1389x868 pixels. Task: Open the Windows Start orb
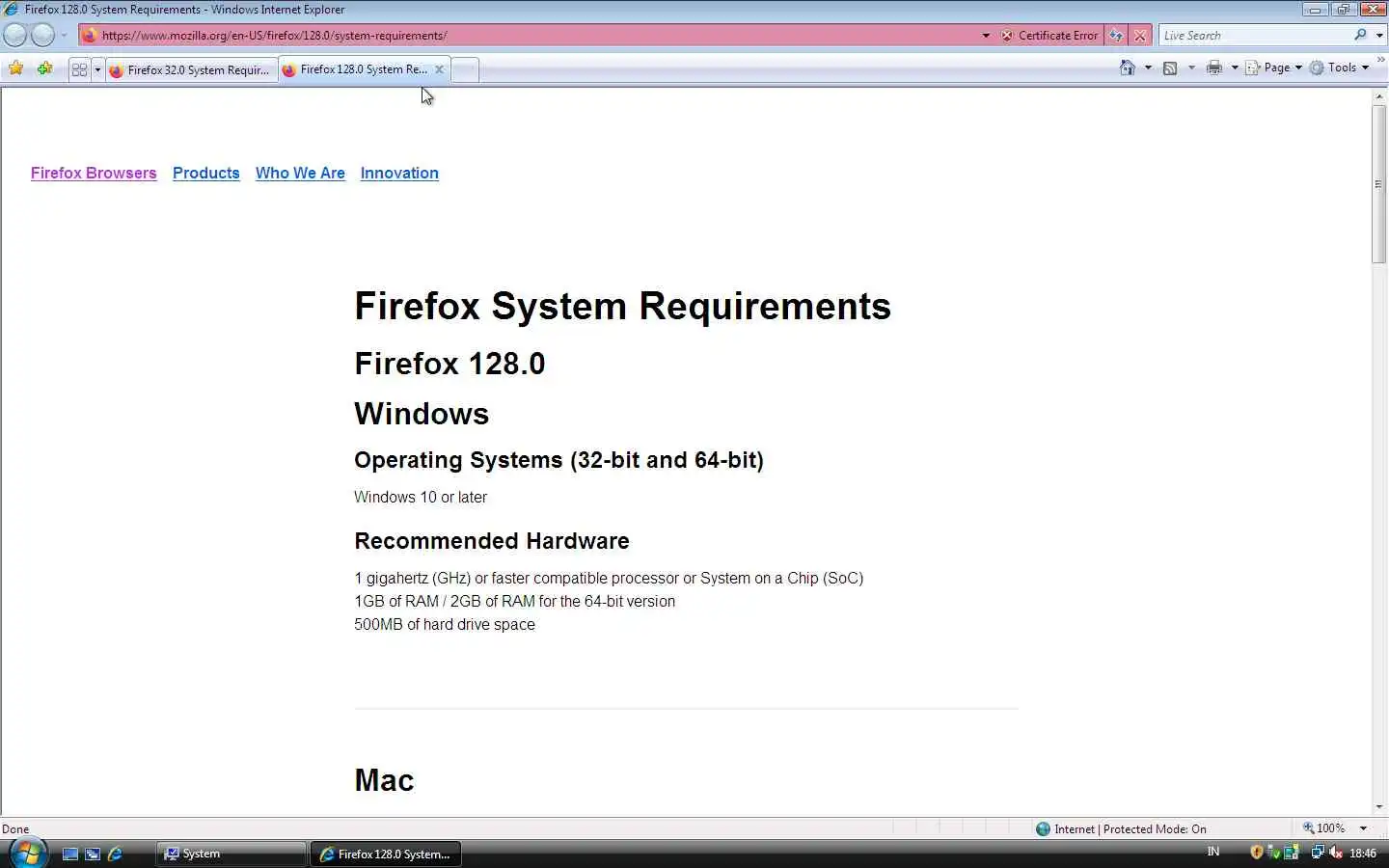coord(27,854)
